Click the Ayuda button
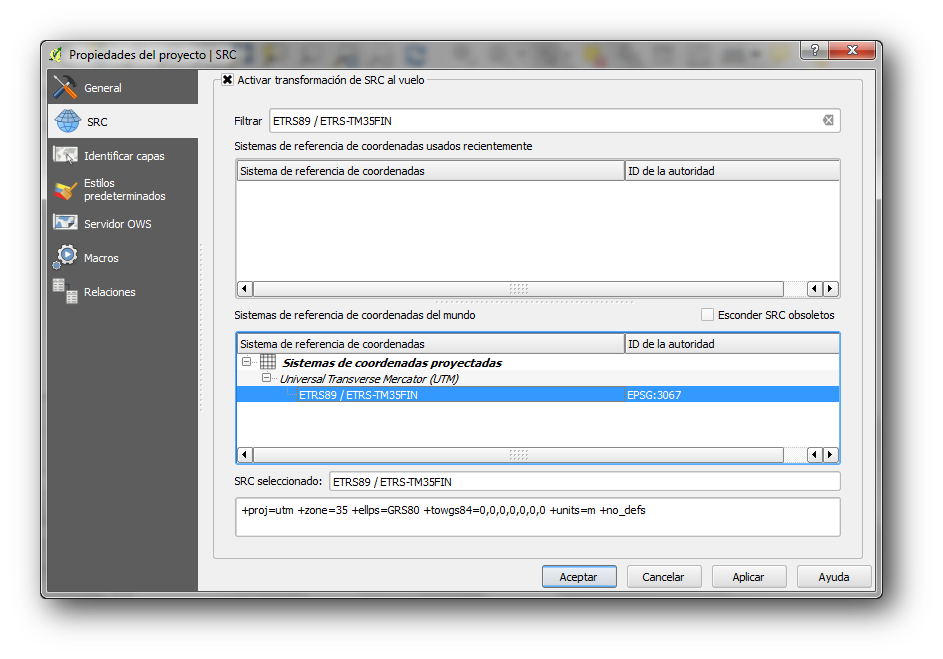Image resolution: width=943 pixels, height=659 pixels. click(x=834, y=576)
